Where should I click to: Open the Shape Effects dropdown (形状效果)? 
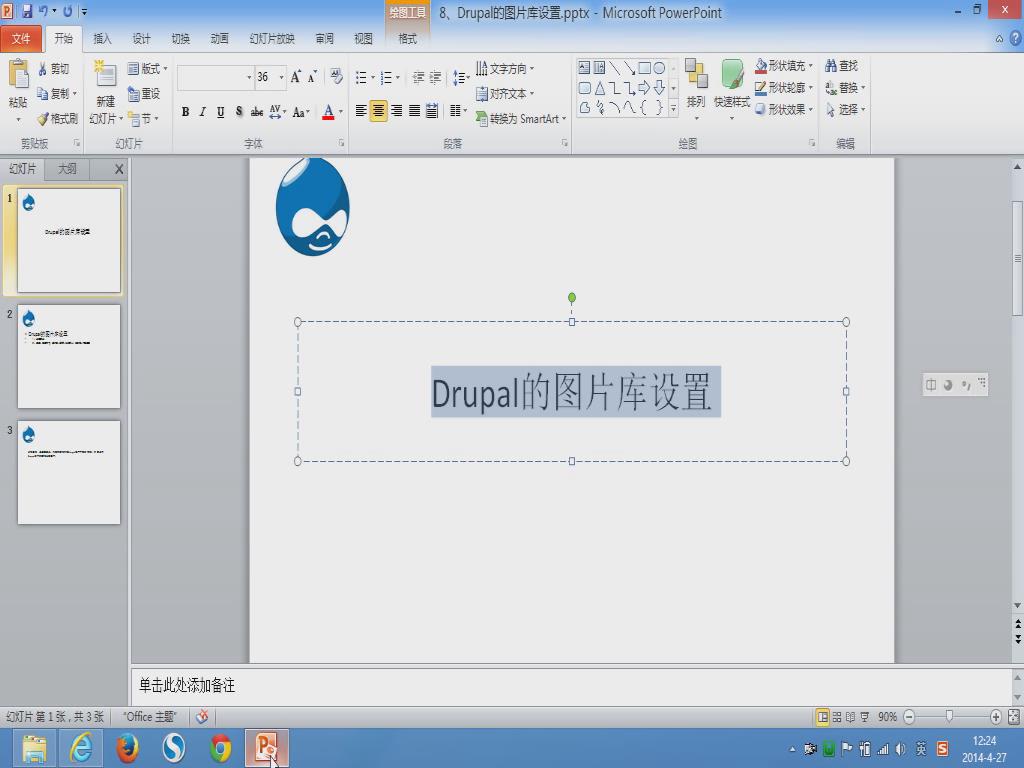[784, 109]
